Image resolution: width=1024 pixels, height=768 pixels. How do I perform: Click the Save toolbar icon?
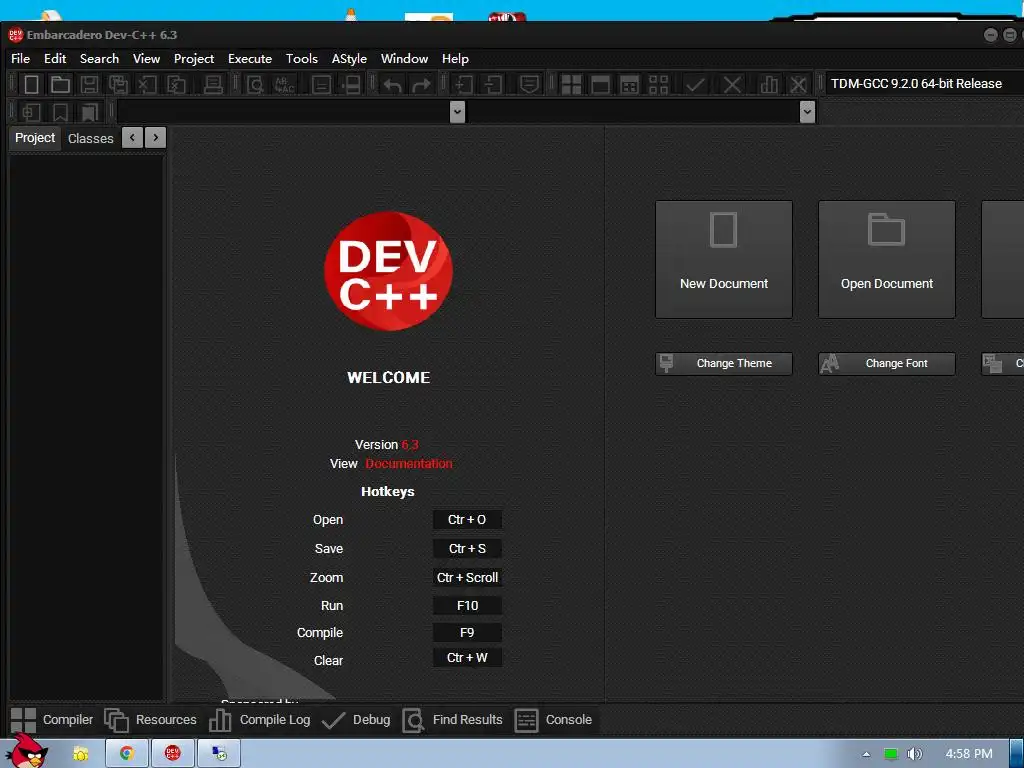[89, 84]
